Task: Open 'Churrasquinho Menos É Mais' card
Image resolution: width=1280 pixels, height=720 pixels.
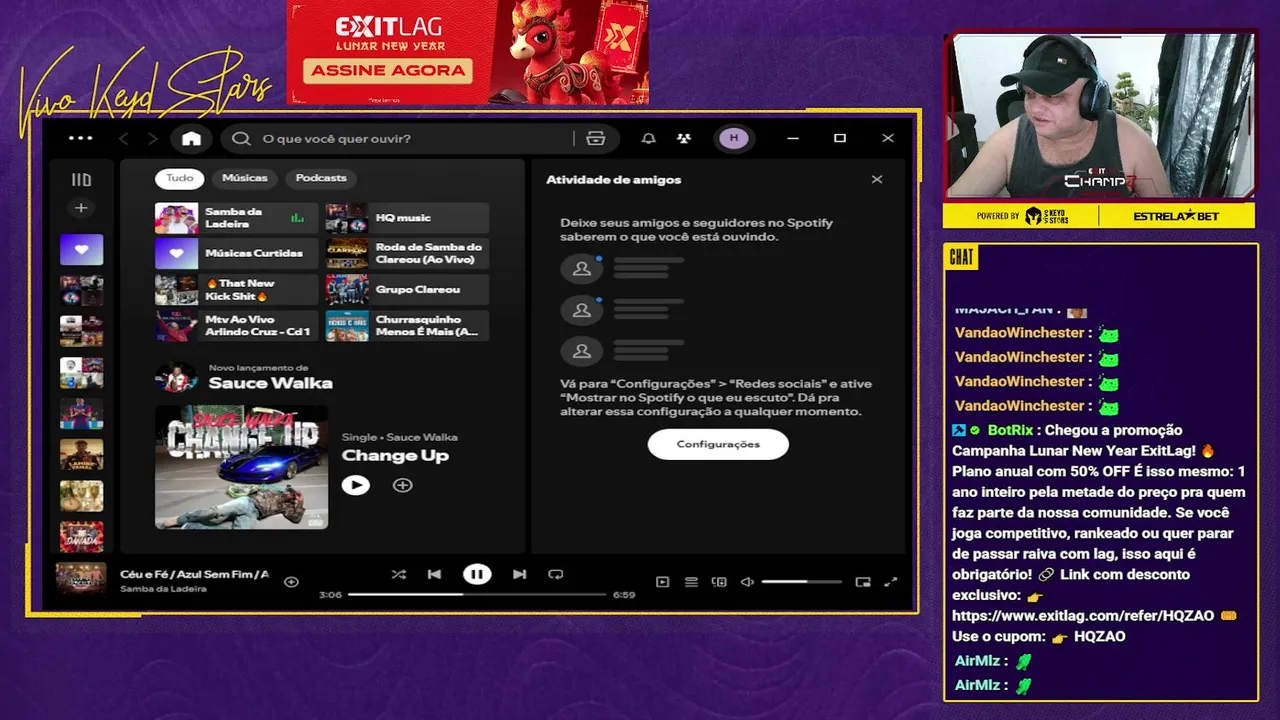Action: tap(407, 326)
